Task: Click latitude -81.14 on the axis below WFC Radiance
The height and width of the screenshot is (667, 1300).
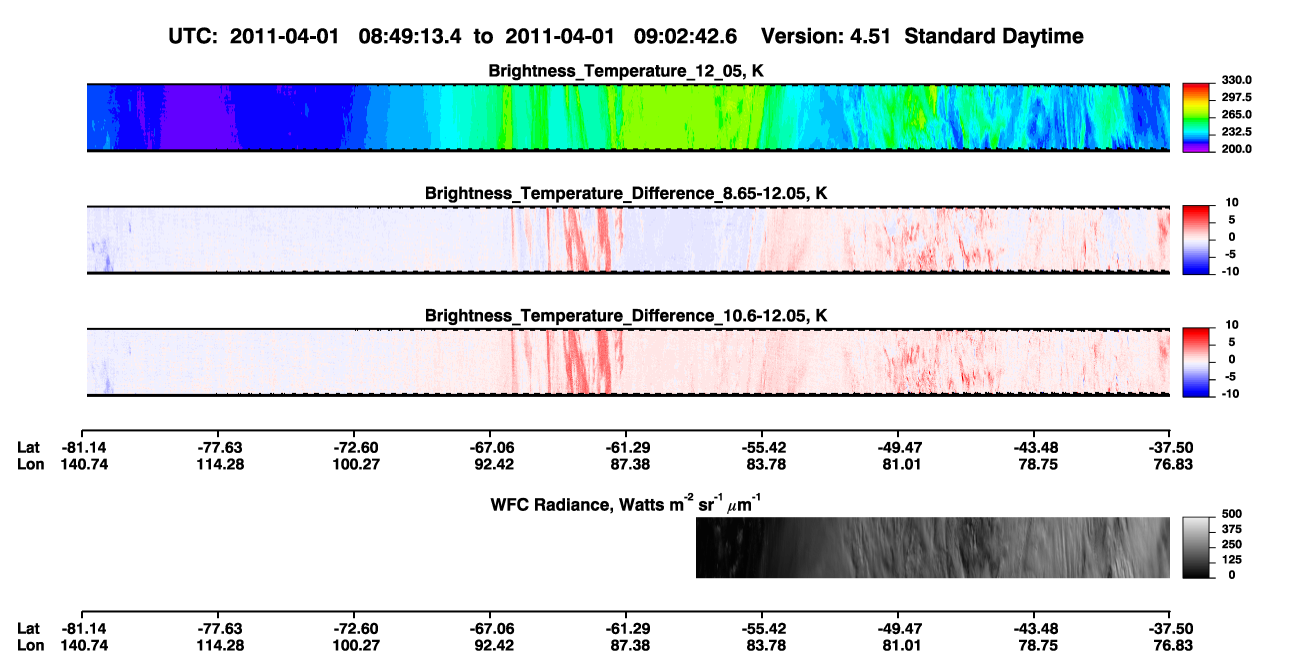Action: click(84, 628)
